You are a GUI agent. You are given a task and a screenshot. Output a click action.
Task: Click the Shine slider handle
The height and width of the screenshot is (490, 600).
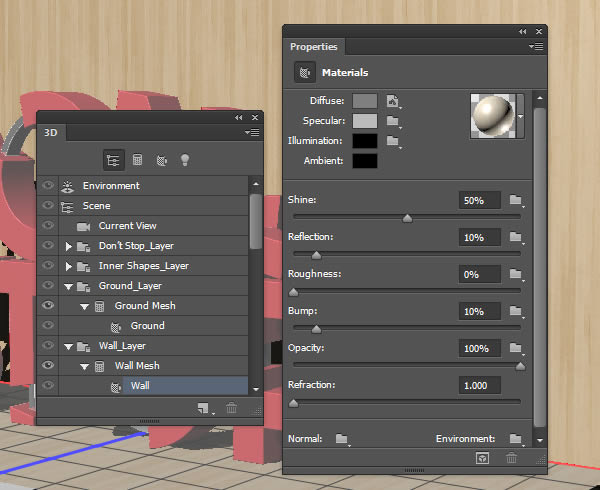tap(408, 218)
